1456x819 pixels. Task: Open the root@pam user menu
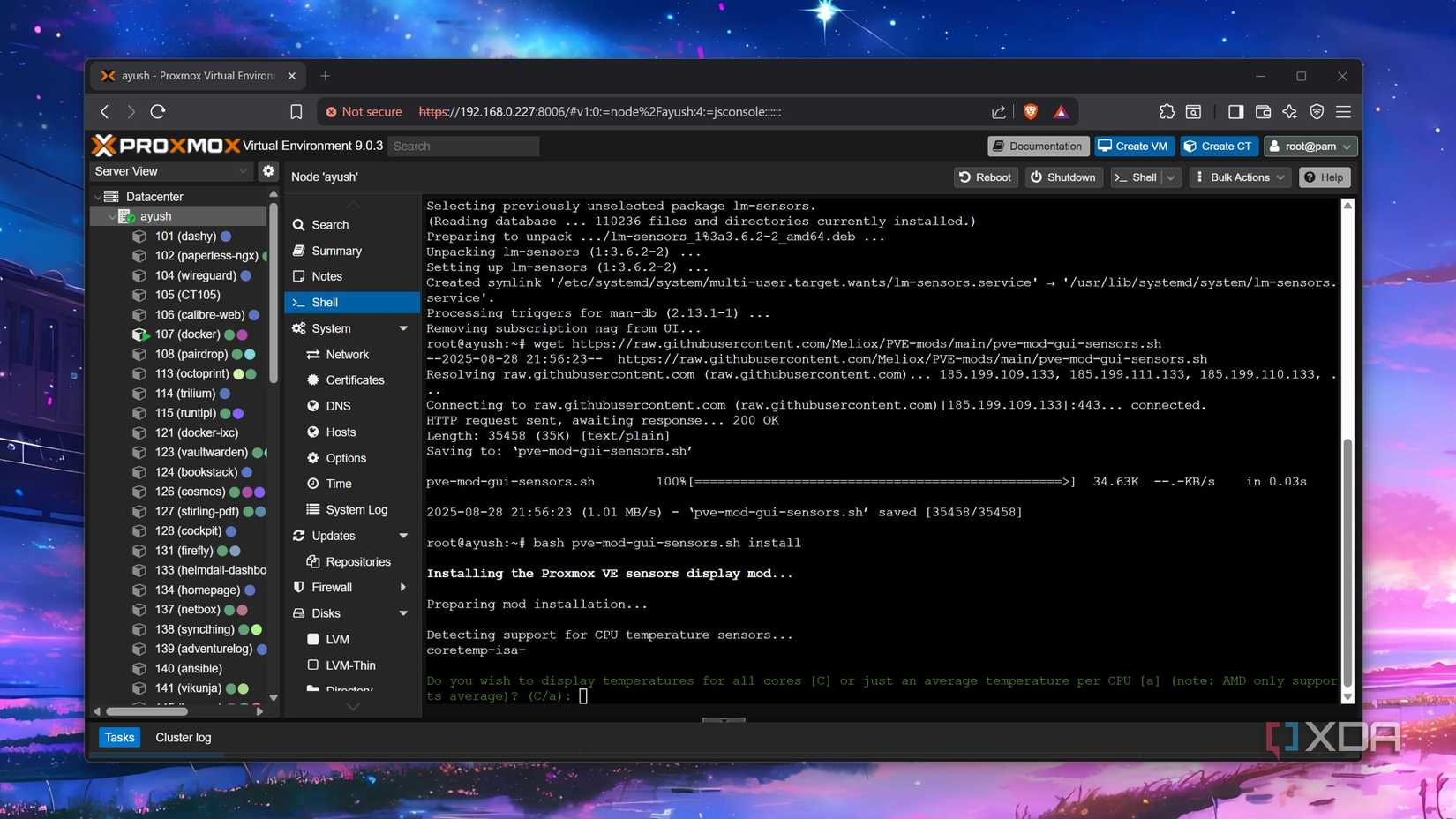pyautogui.click(x=1310, y=146)
